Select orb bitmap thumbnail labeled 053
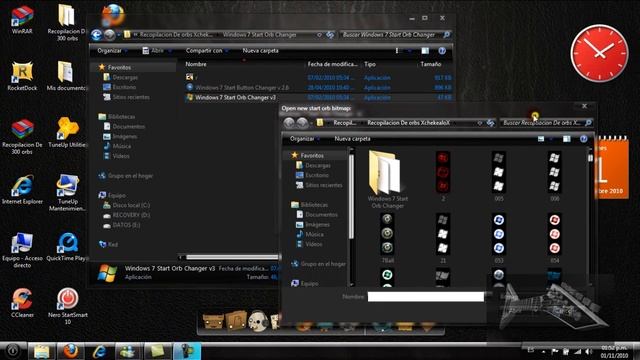This screenshot has width=640, height=360. (x=499, y=238)
